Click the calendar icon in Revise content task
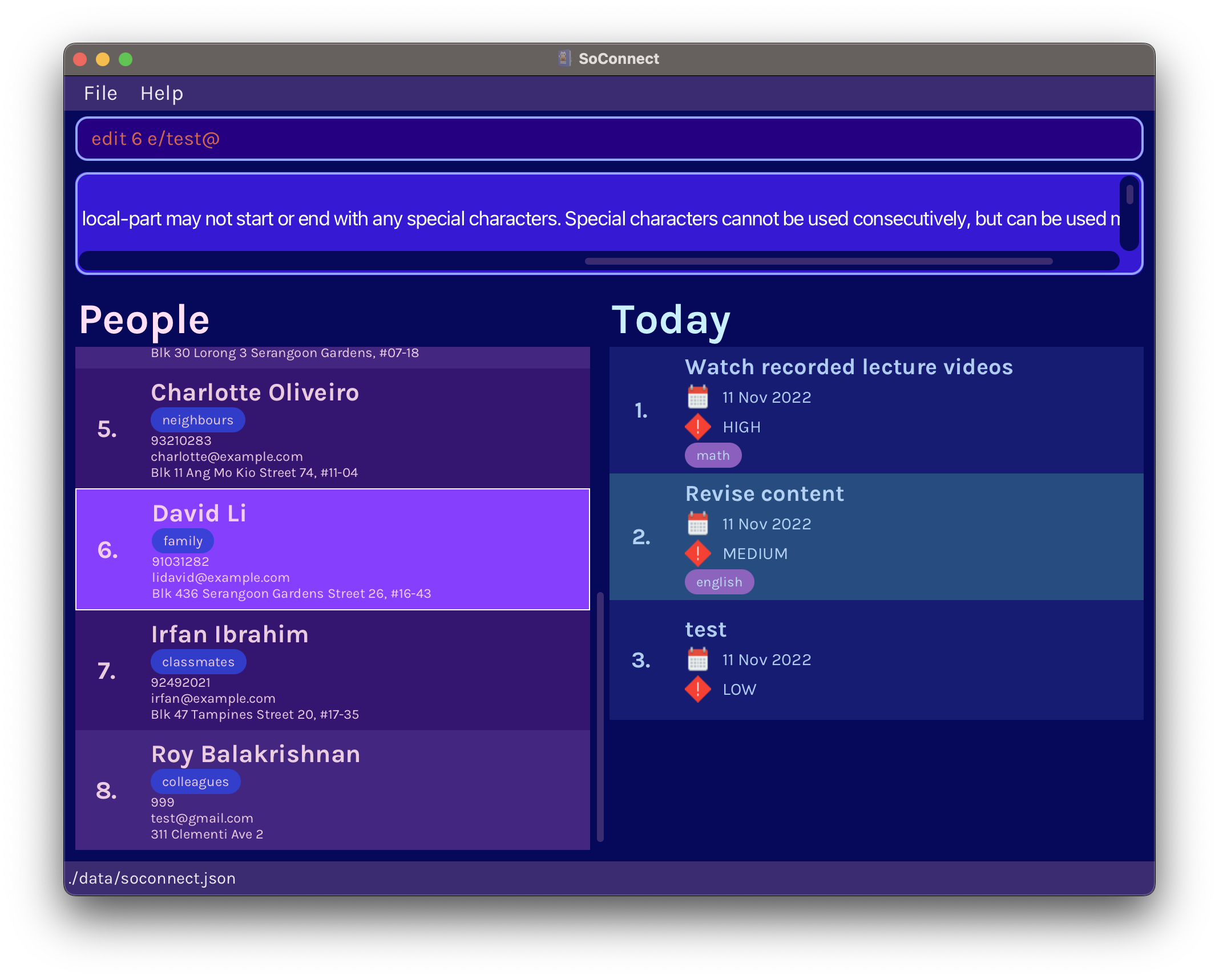Screen dimensions: 1219x980 (x=697, y=524)
